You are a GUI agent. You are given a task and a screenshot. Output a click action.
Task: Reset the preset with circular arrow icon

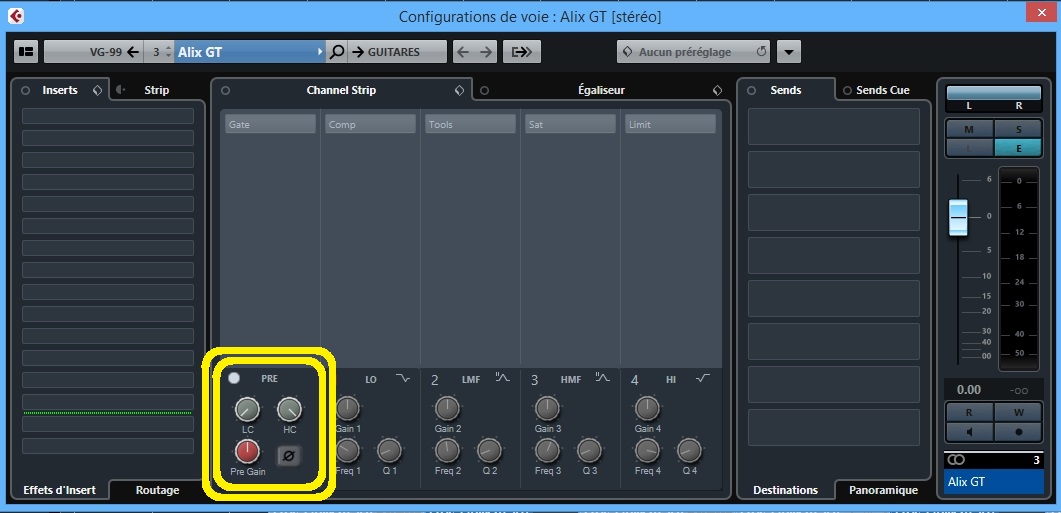[761, 51]
